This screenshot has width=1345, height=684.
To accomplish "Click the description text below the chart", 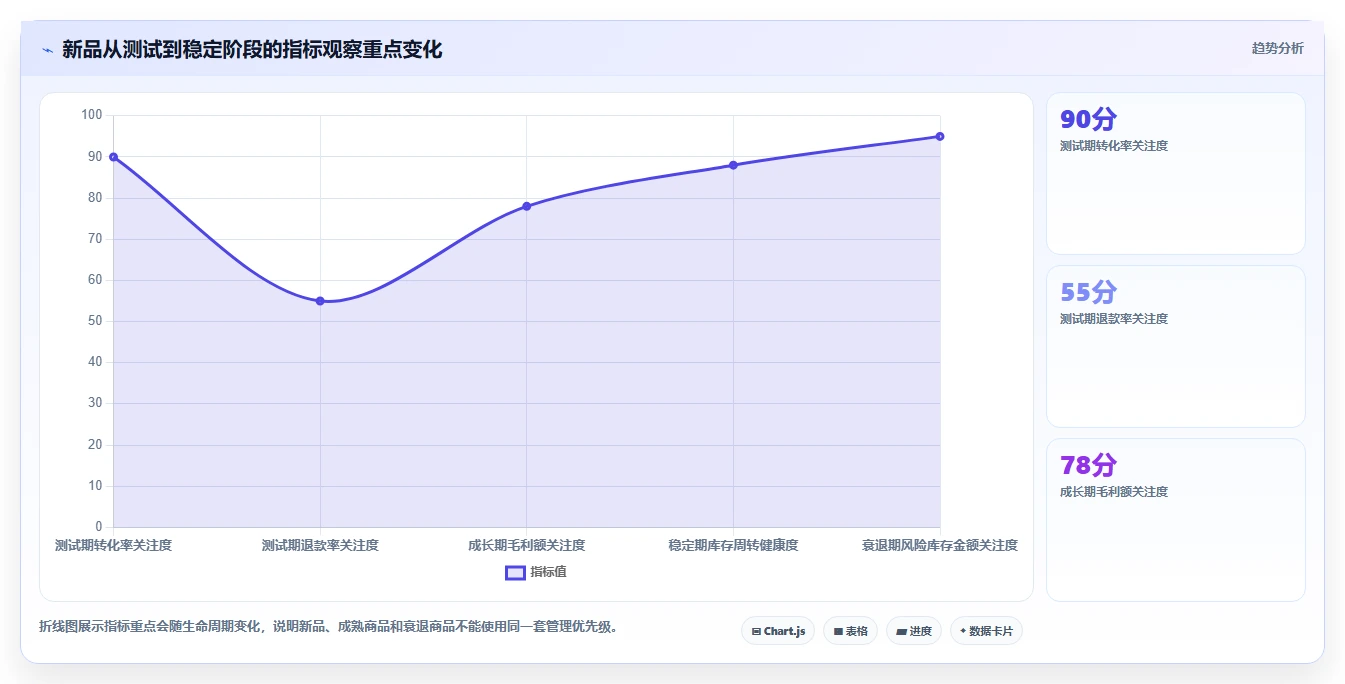I will (x=332, y=627).
